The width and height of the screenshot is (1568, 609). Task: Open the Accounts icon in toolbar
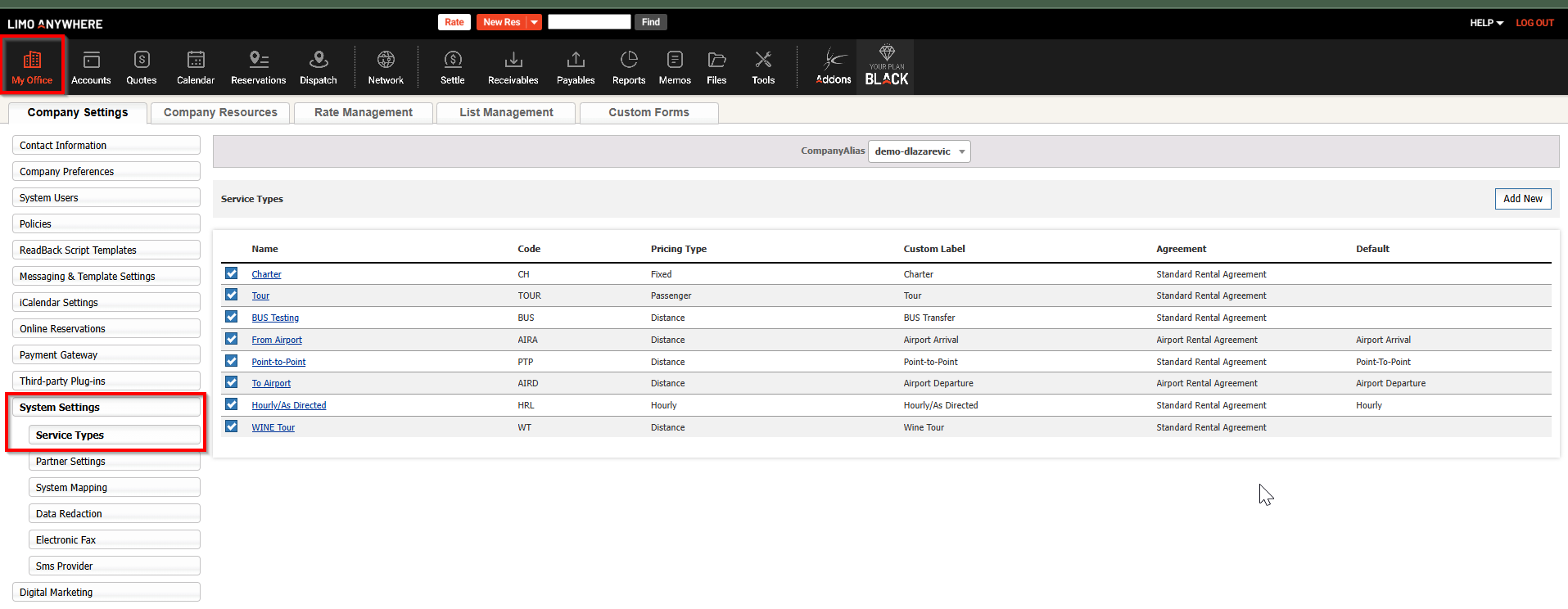[x=91, y=66]
